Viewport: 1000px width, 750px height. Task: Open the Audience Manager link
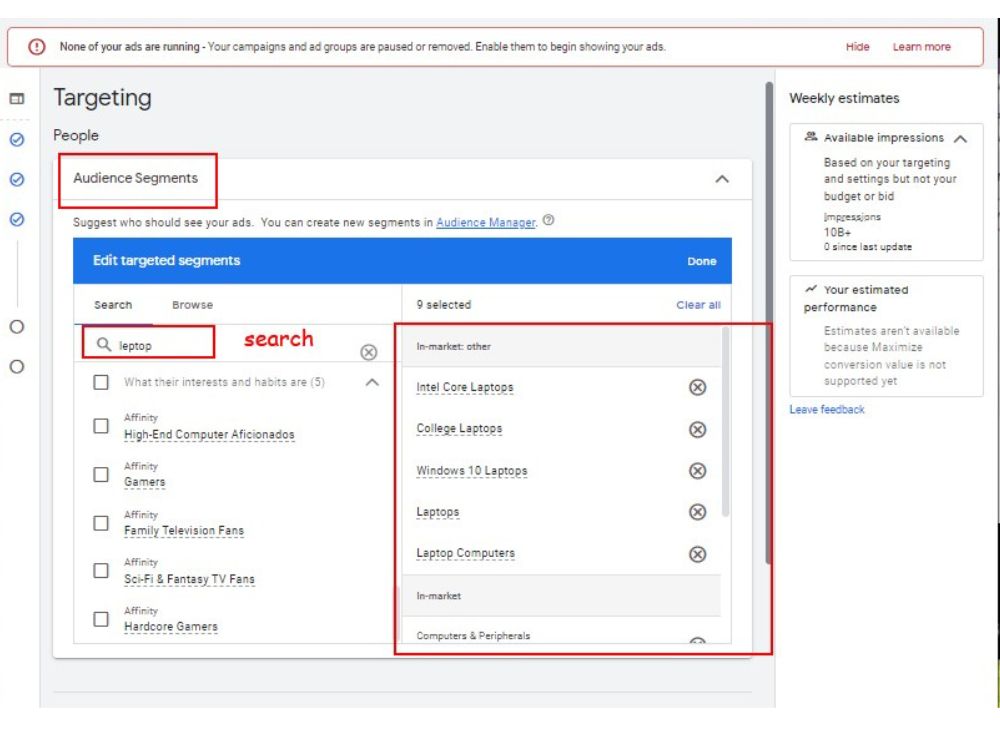click(486, 222)
